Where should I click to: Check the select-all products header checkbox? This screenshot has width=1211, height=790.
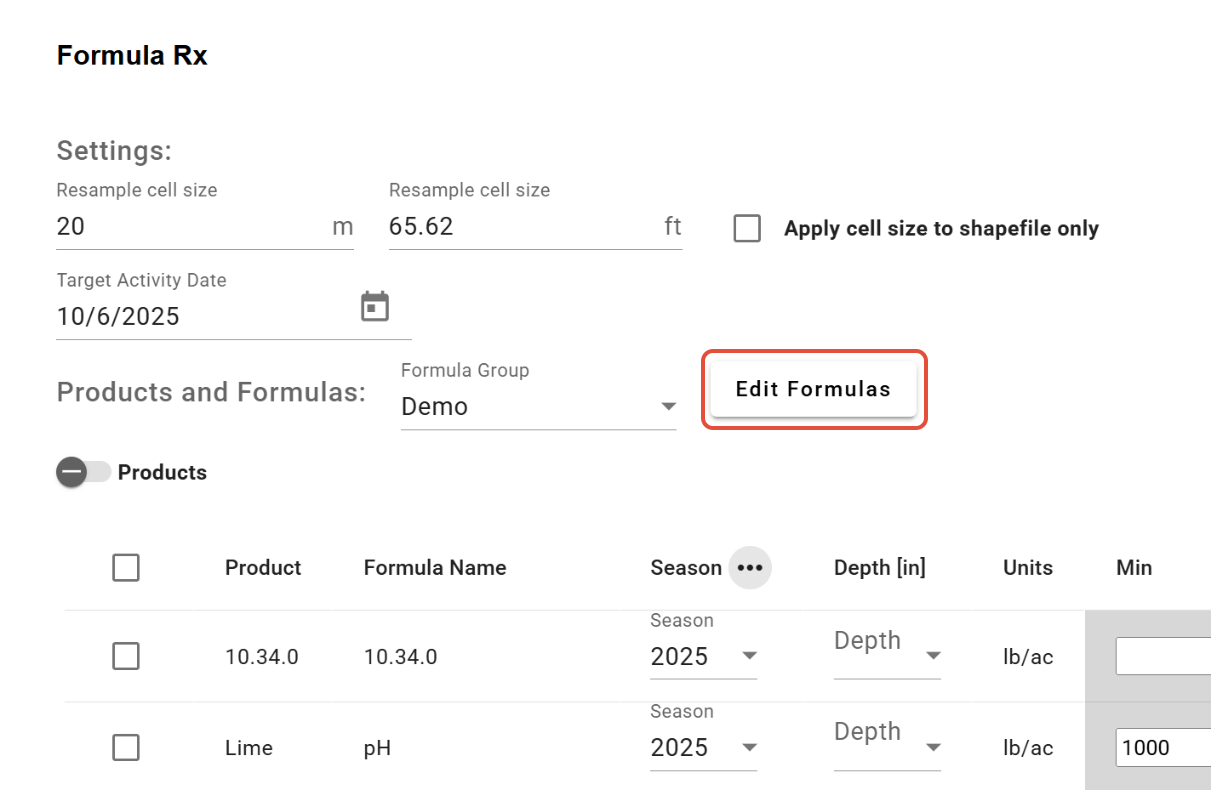point(126,568)
